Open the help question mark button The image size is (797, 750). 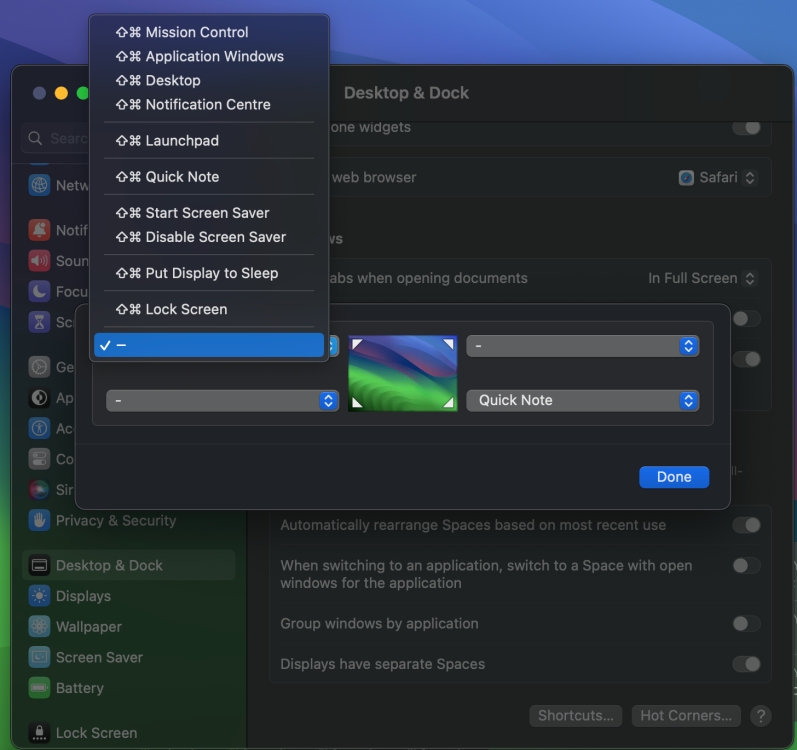(x=760, y=716)
